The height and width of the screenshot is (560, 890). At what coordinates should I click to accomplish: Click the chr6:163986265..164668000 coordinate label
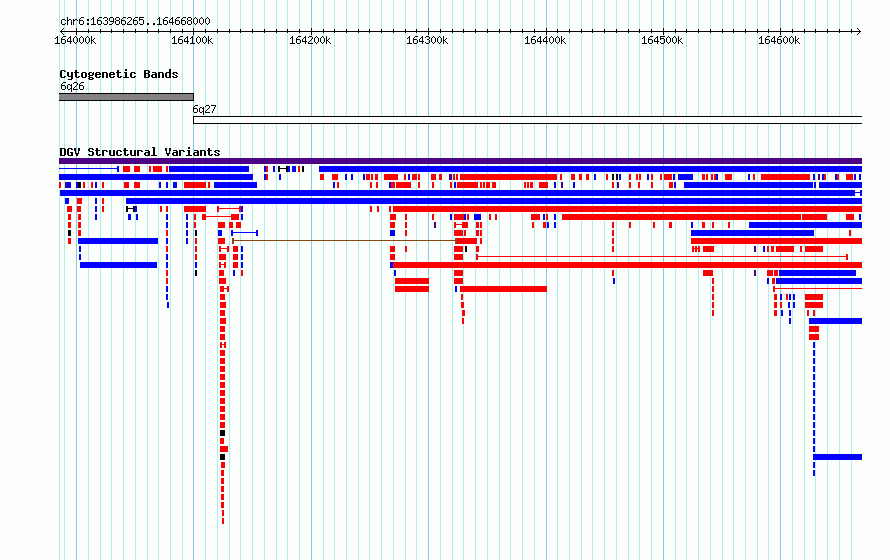[x=135, y=22]
